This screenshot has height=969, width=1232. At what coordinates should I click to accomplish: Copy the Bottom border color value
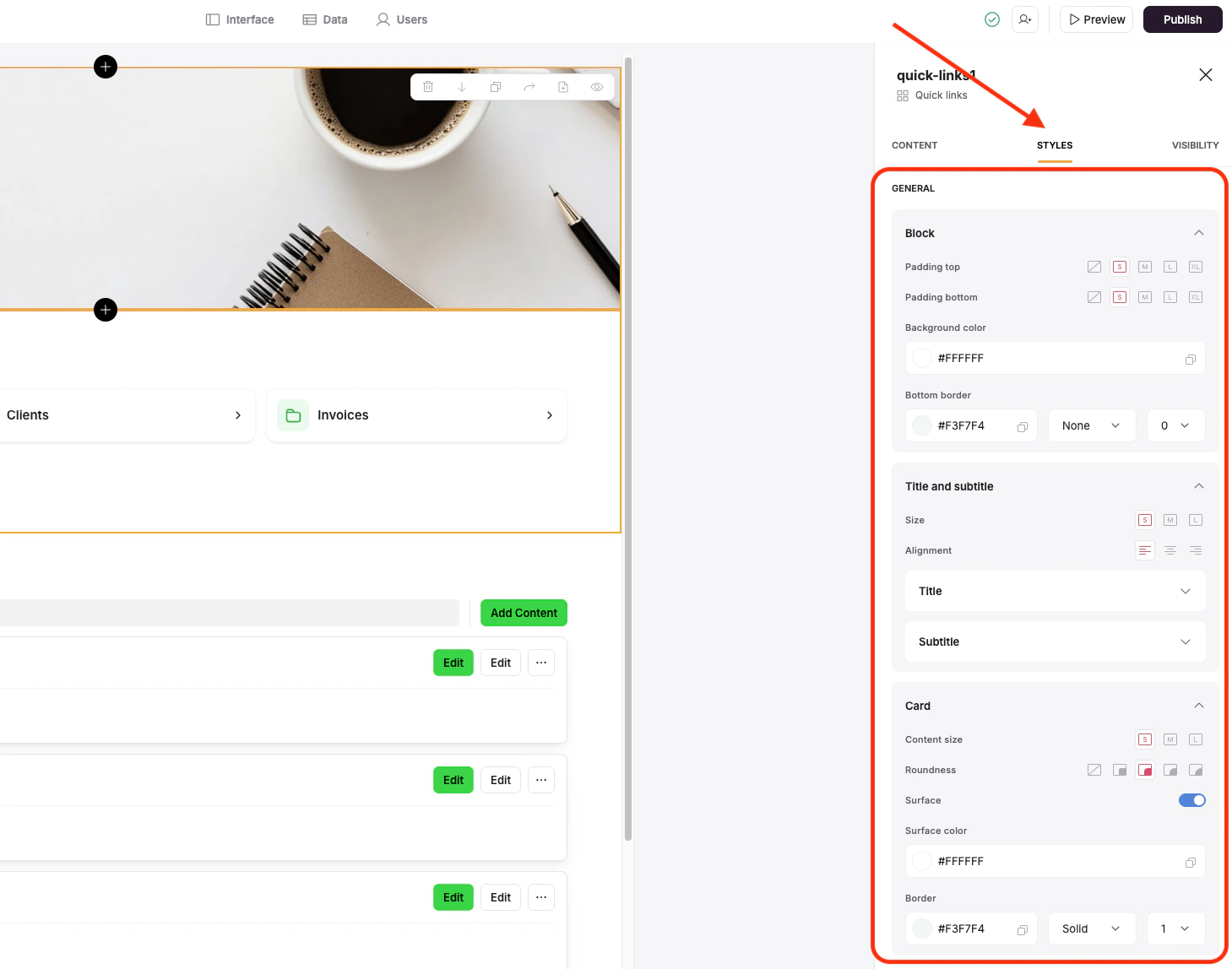[1023, 426]
